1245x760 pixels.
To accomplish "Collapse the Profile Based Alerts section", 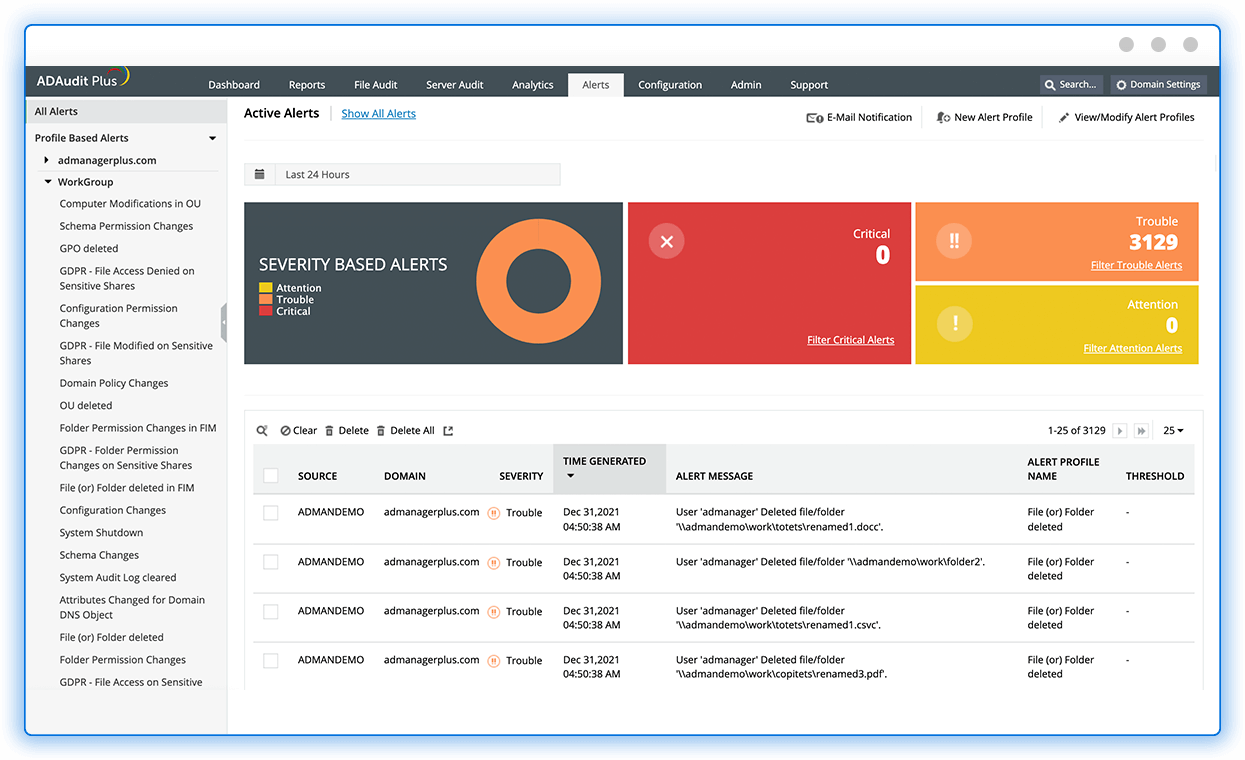I will [x=212, y=139].
